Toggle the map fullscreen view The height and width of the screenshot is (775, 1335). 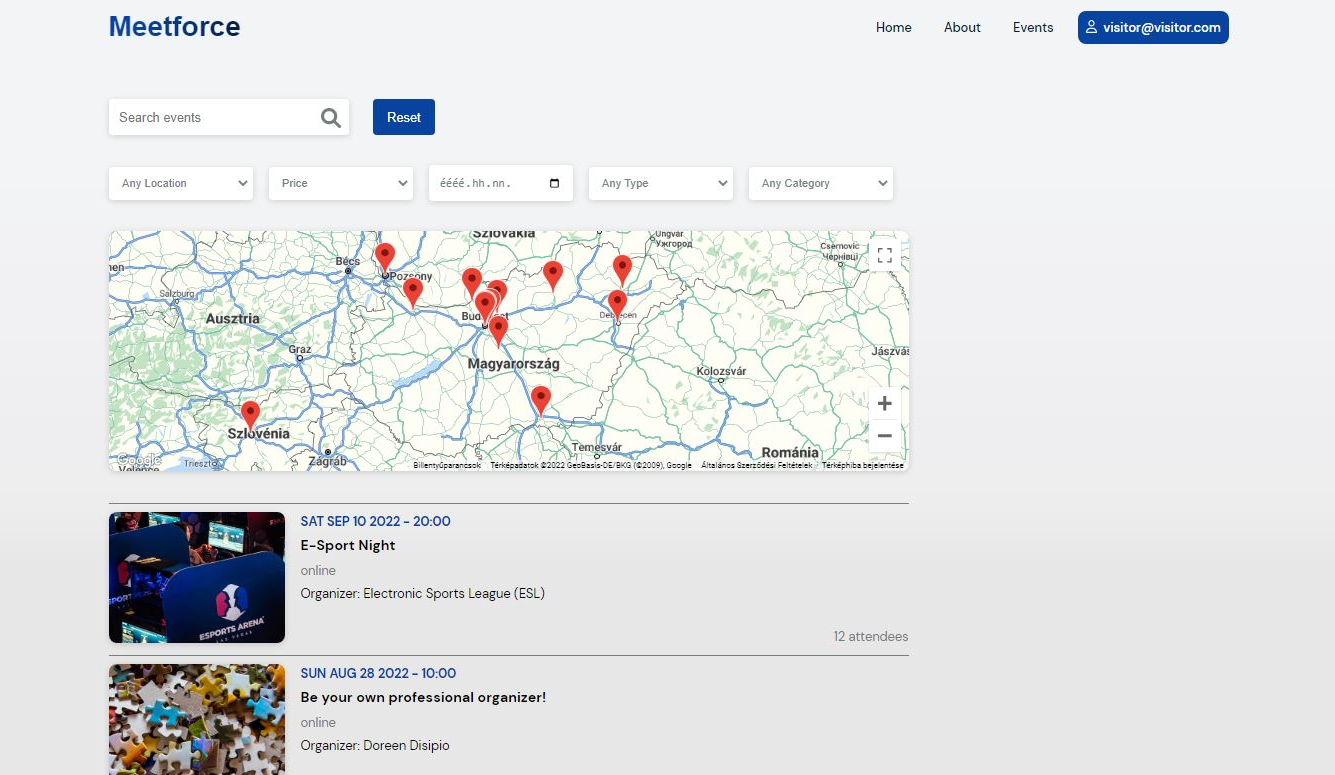tap(884, 256)
